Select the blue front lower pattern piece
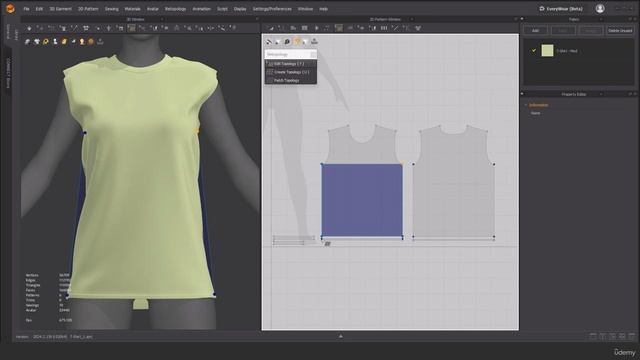The width and height of the screenshot is (640, 360). click(362, 200)
